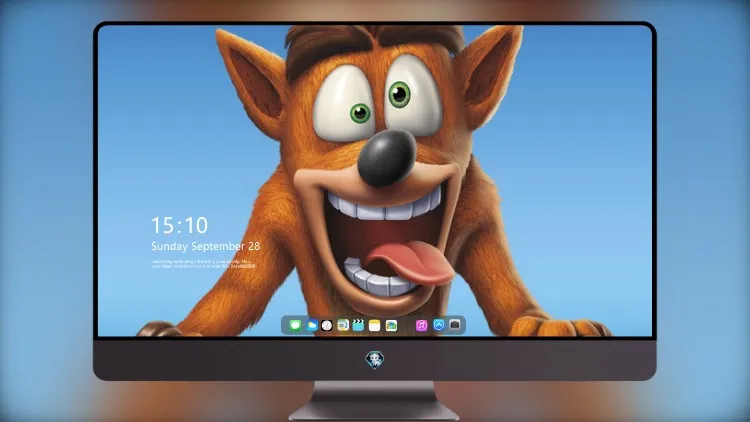Open the teal clapperboard video app
The image size is (750, 422).
[x=358, y=325]
